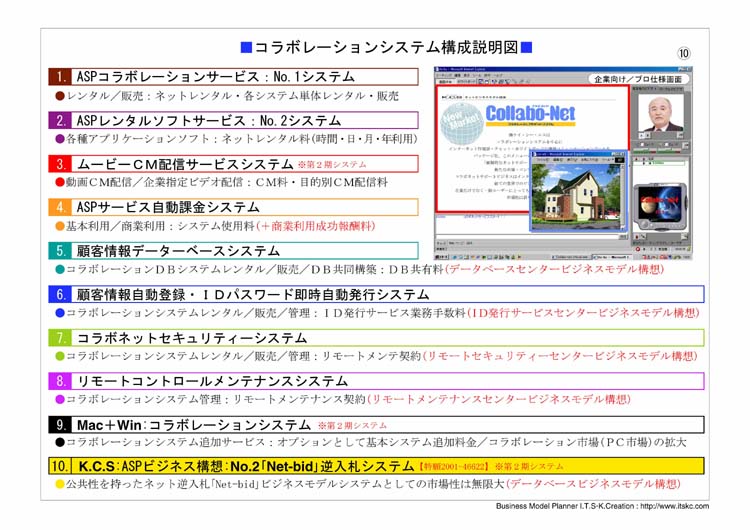This screenshot has height=530, width=750.
Task: Select the ASPコラボレーションサービス heading
Action: point(215,77)
